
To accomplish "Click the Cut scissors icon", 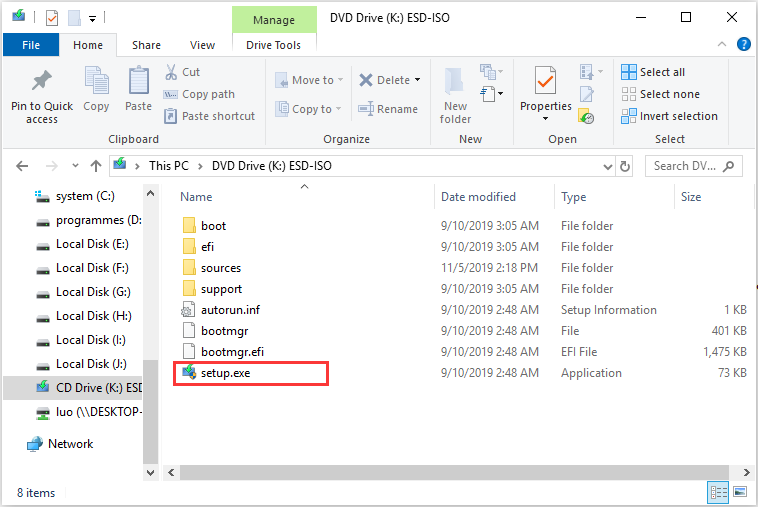I will click(171, 72).
